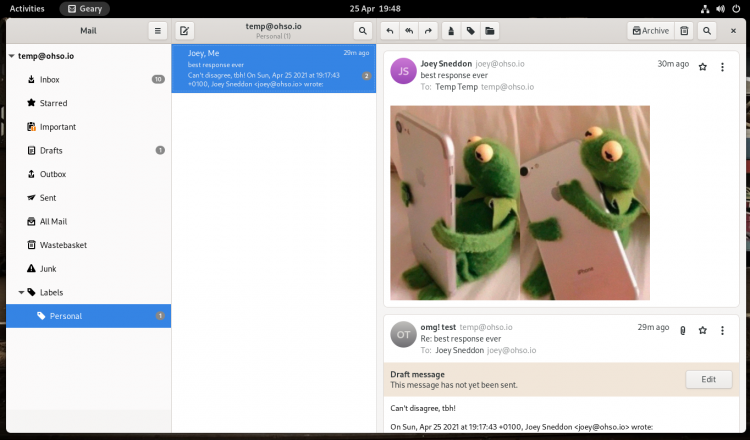Reply to the conversation
750x440 pixels.
pos(390,31)
